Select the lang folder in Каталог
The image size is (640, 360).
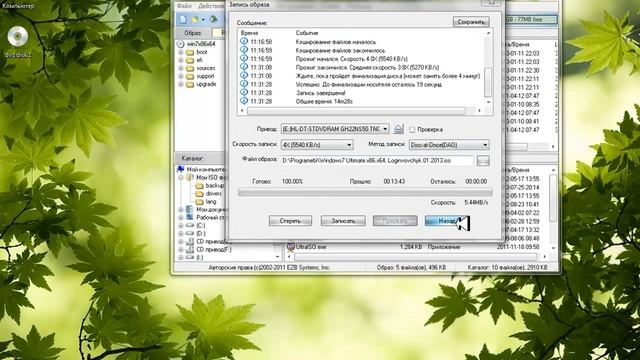pos(211,202)
